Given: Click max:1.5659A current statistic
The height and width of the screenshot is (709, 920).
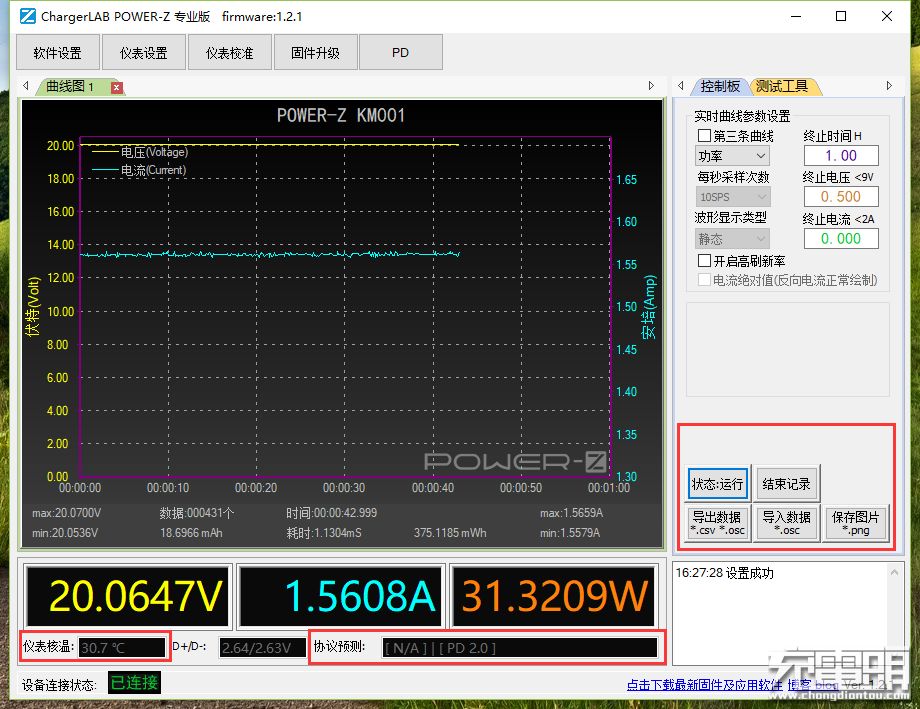Looking at the screenshot, I should coord(571,513).
